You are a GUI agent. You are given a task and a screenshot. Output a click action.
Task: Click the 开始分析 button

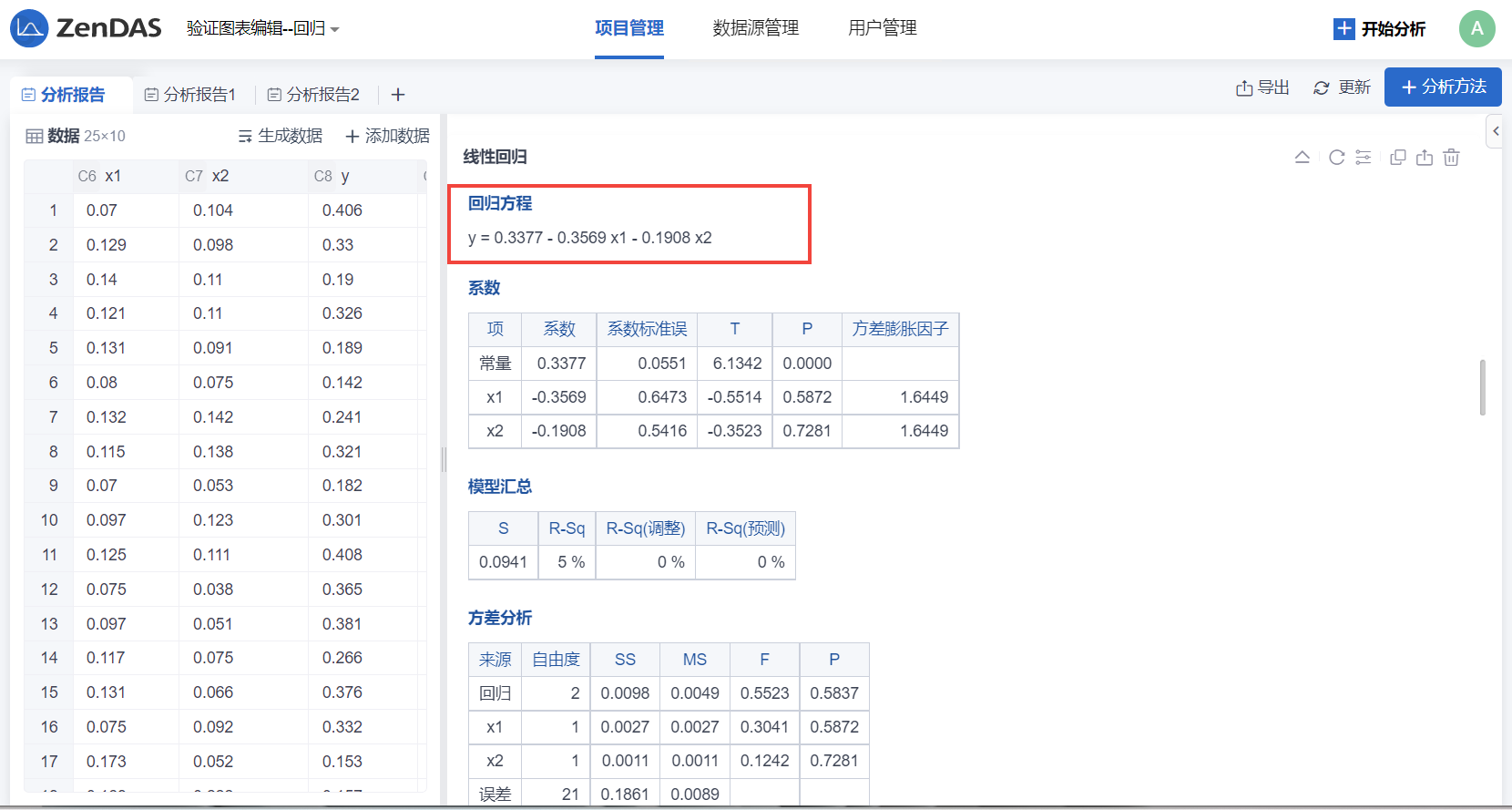(x=1379, y=29)
